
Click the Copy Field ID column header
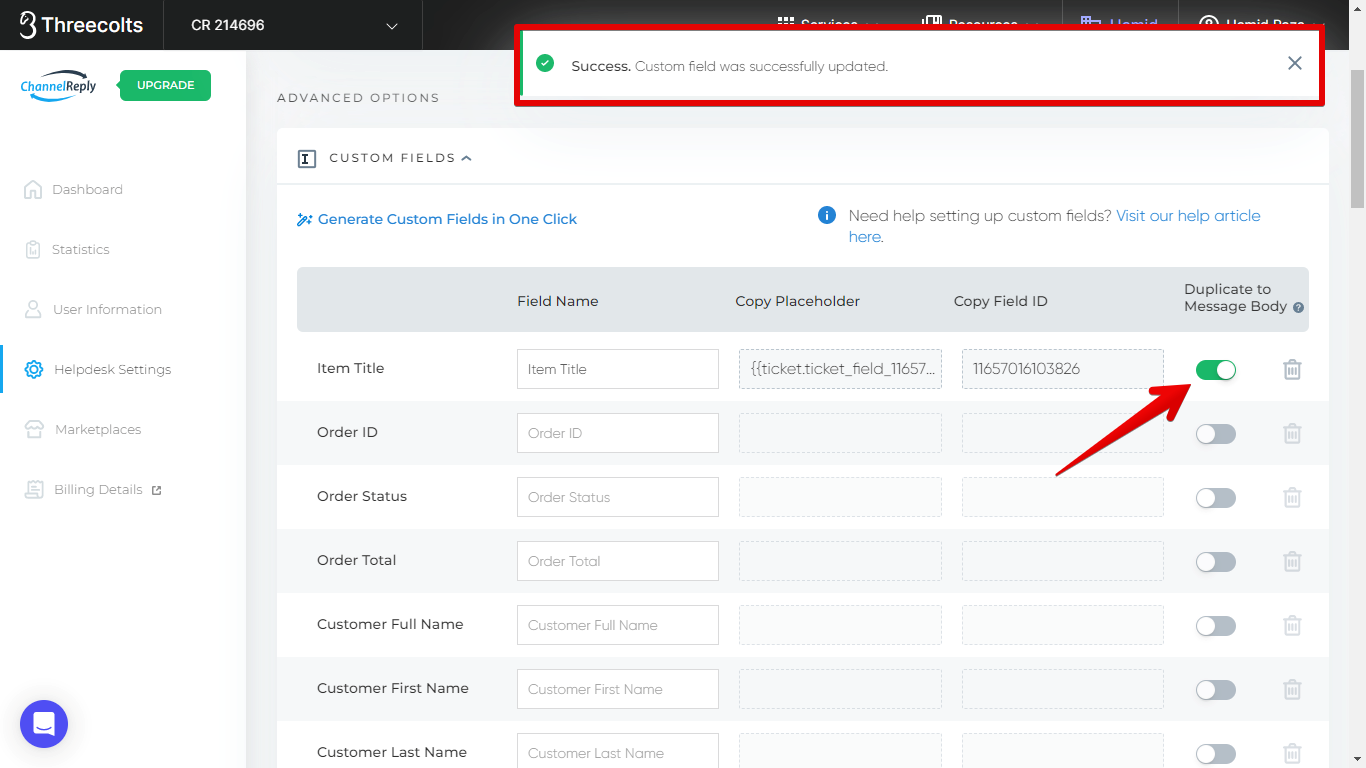(1000, 301)
